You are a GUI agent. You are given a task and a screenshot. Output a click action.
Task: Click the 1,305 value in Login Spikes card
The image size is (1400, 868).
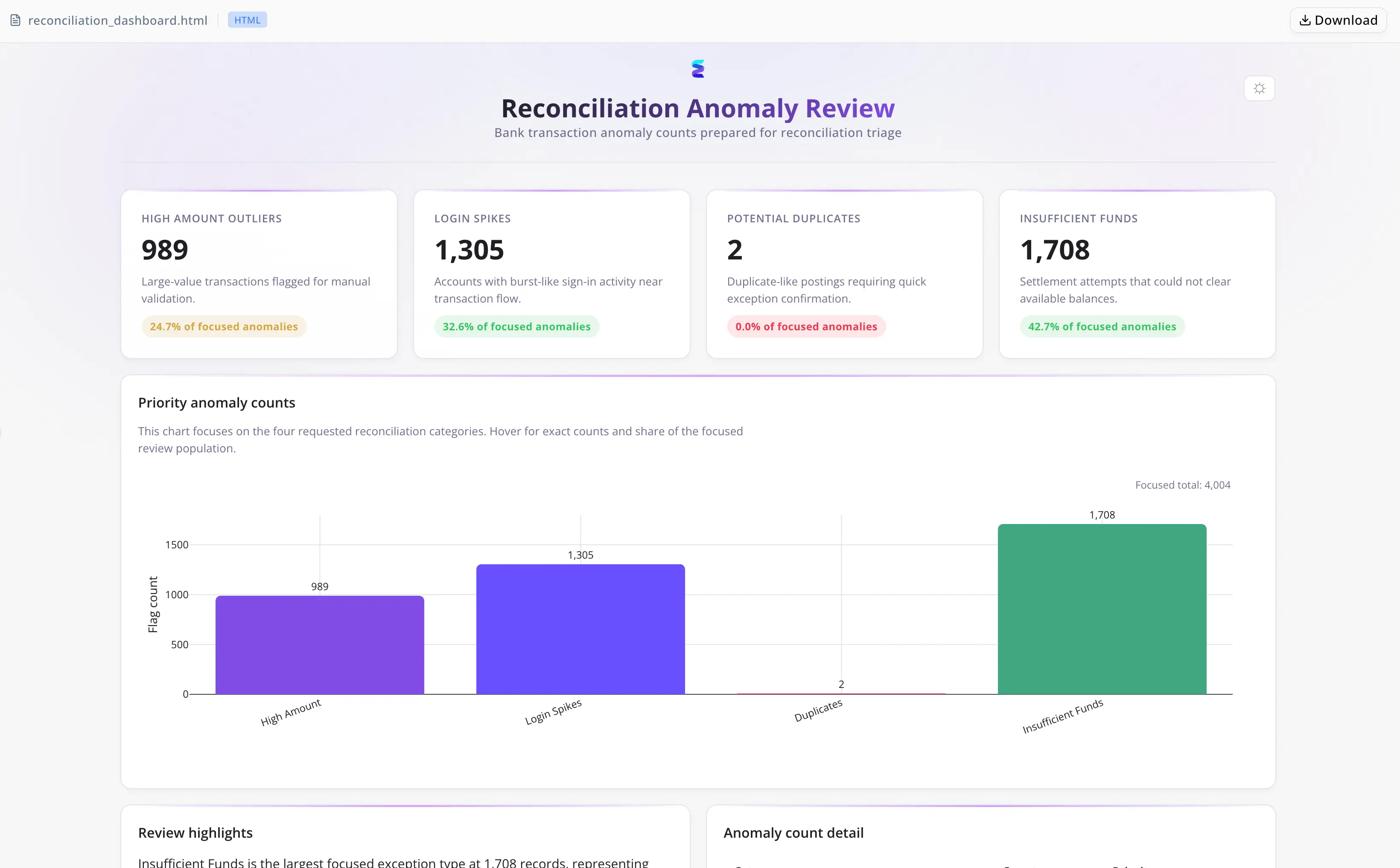470,250
